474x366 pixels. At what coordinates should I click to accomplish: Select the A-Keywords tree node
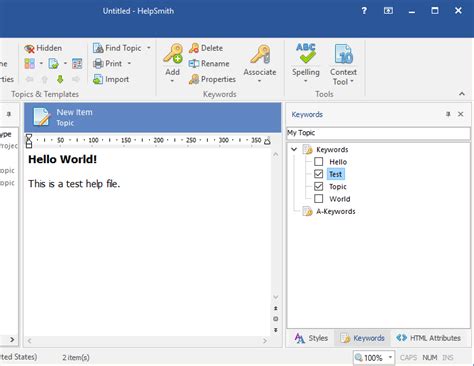point(336,211)
